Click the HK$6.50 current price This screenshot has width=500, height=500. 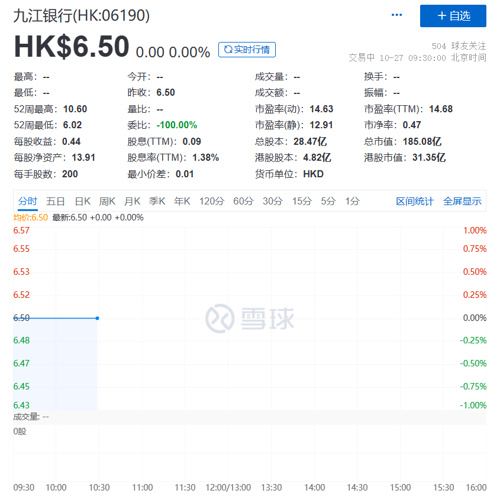pos(71,46)
